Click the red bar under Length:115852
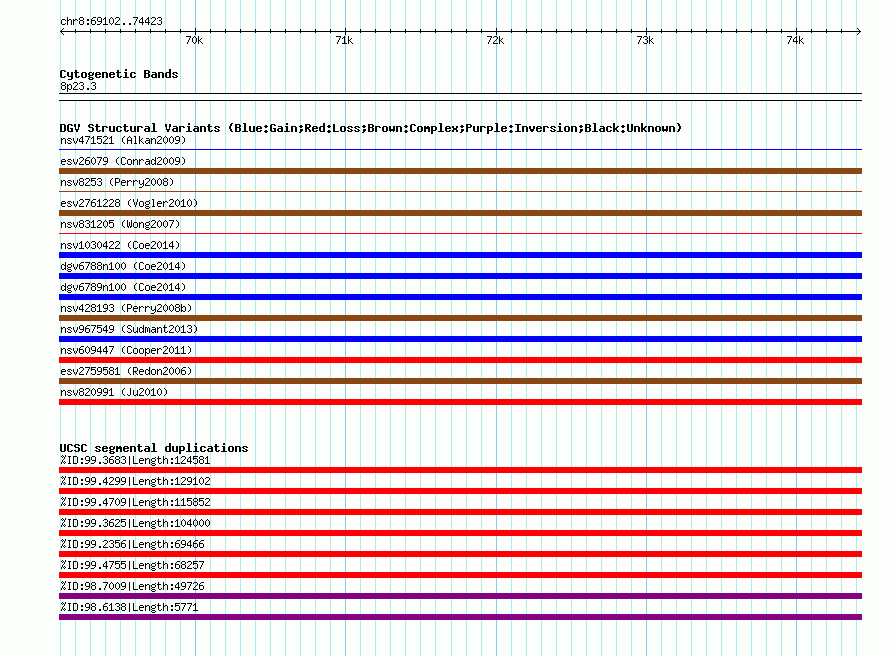 [460, 512]
